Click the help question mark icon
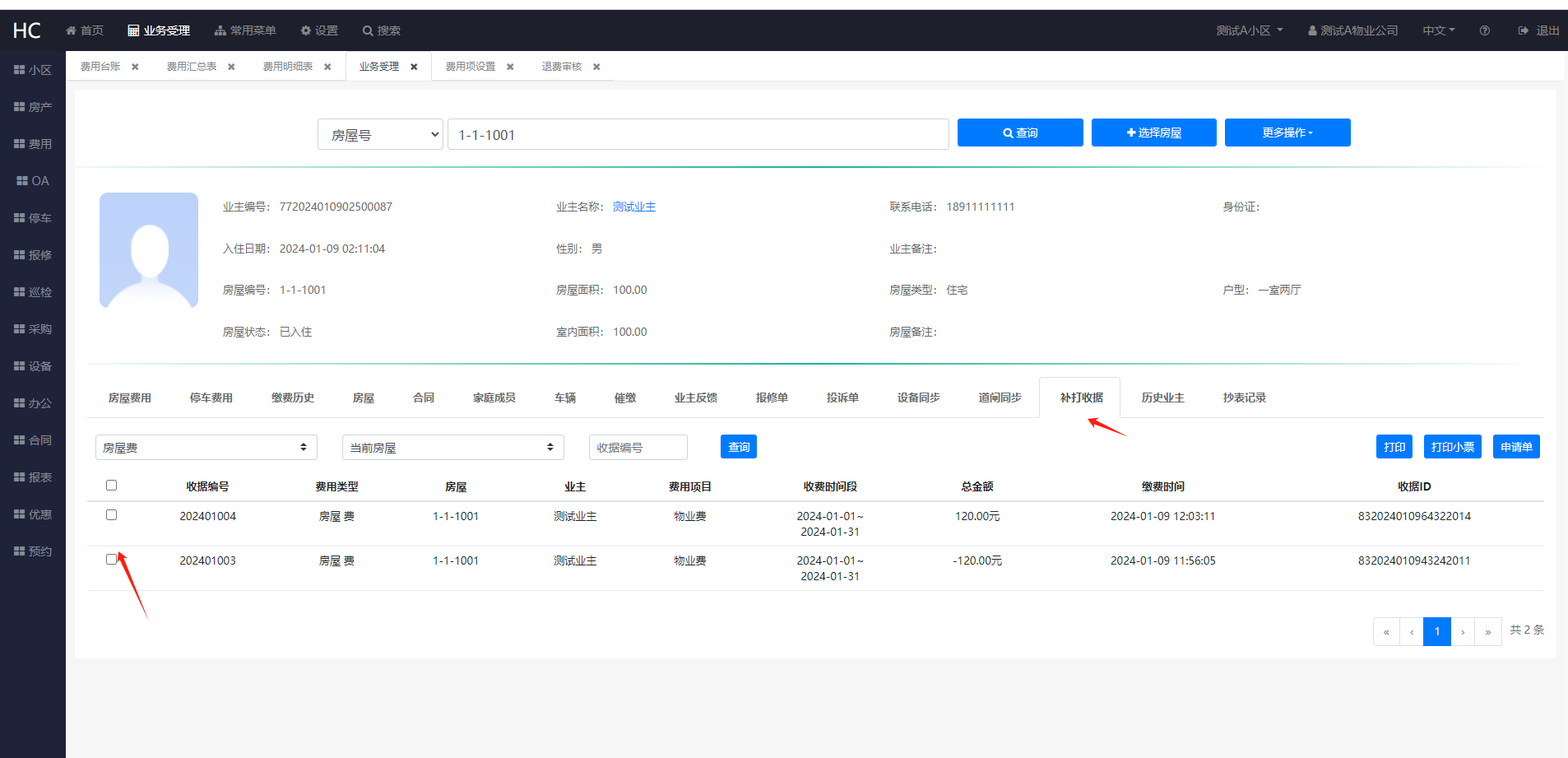The width and height of the screenshot is (1568, 758). [x=1485, y=30]
